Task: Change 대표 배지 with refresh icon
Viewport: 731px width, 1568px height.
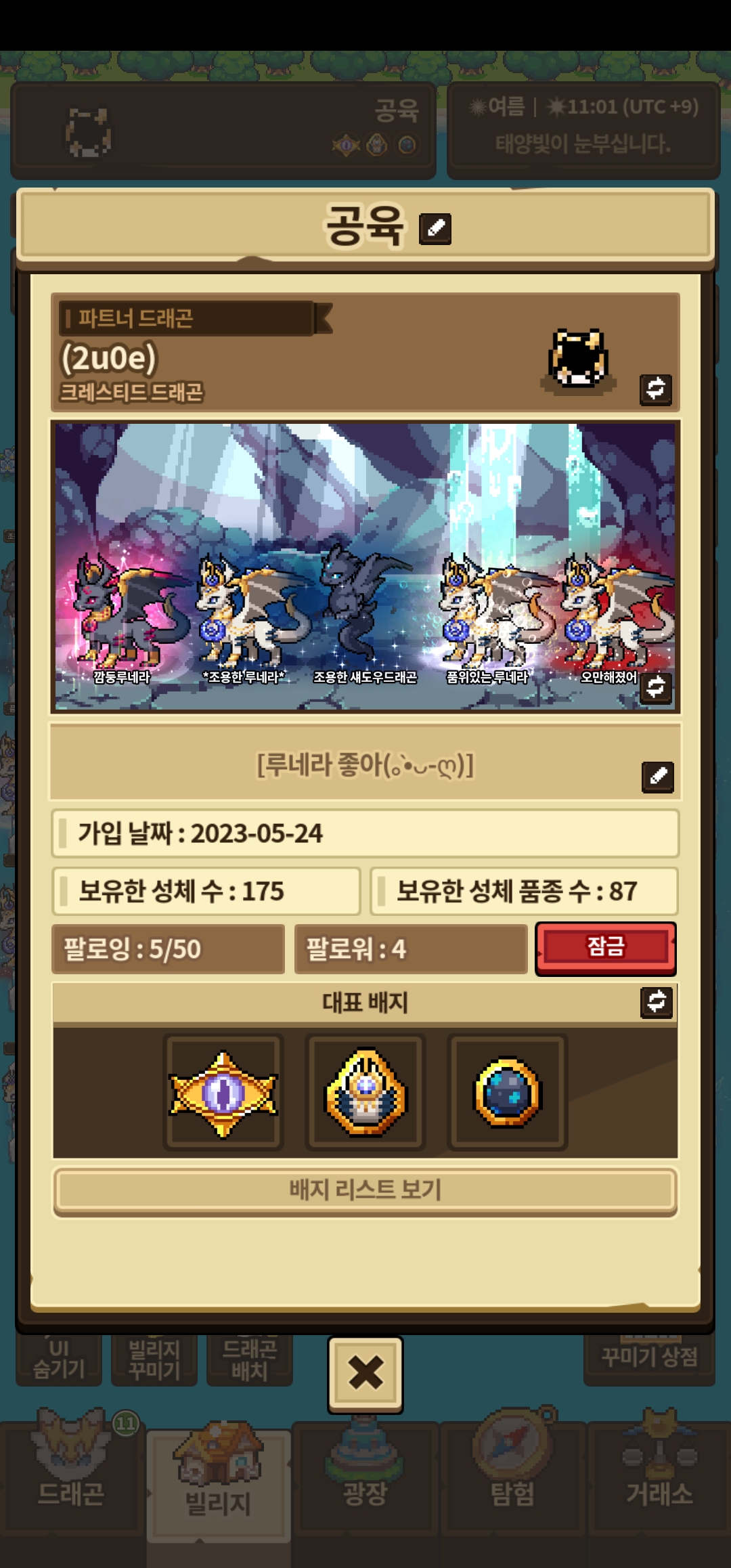Action: [657, 1002]
